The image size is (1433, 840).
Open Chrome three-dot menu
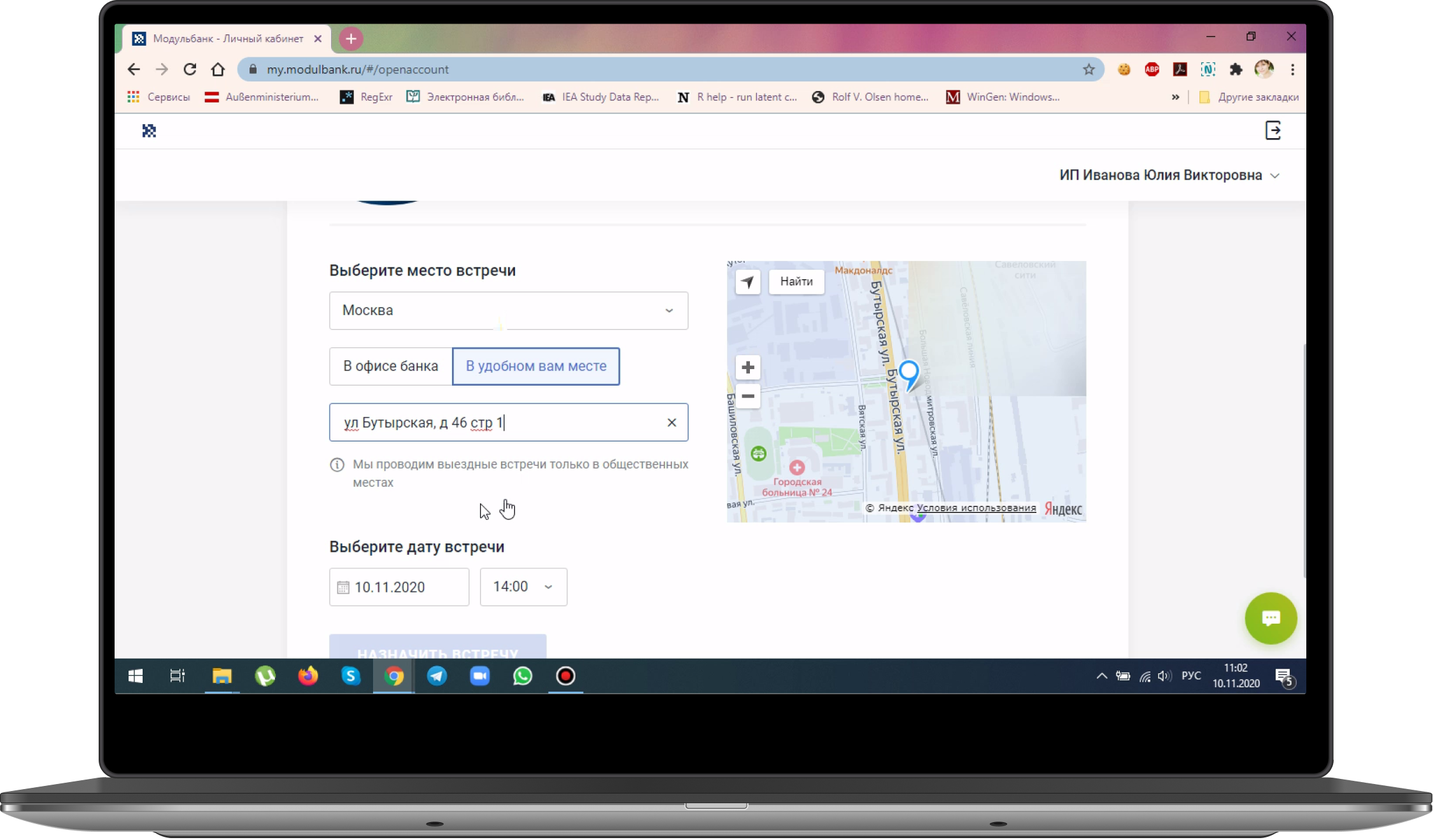(x=1292, y=69)
